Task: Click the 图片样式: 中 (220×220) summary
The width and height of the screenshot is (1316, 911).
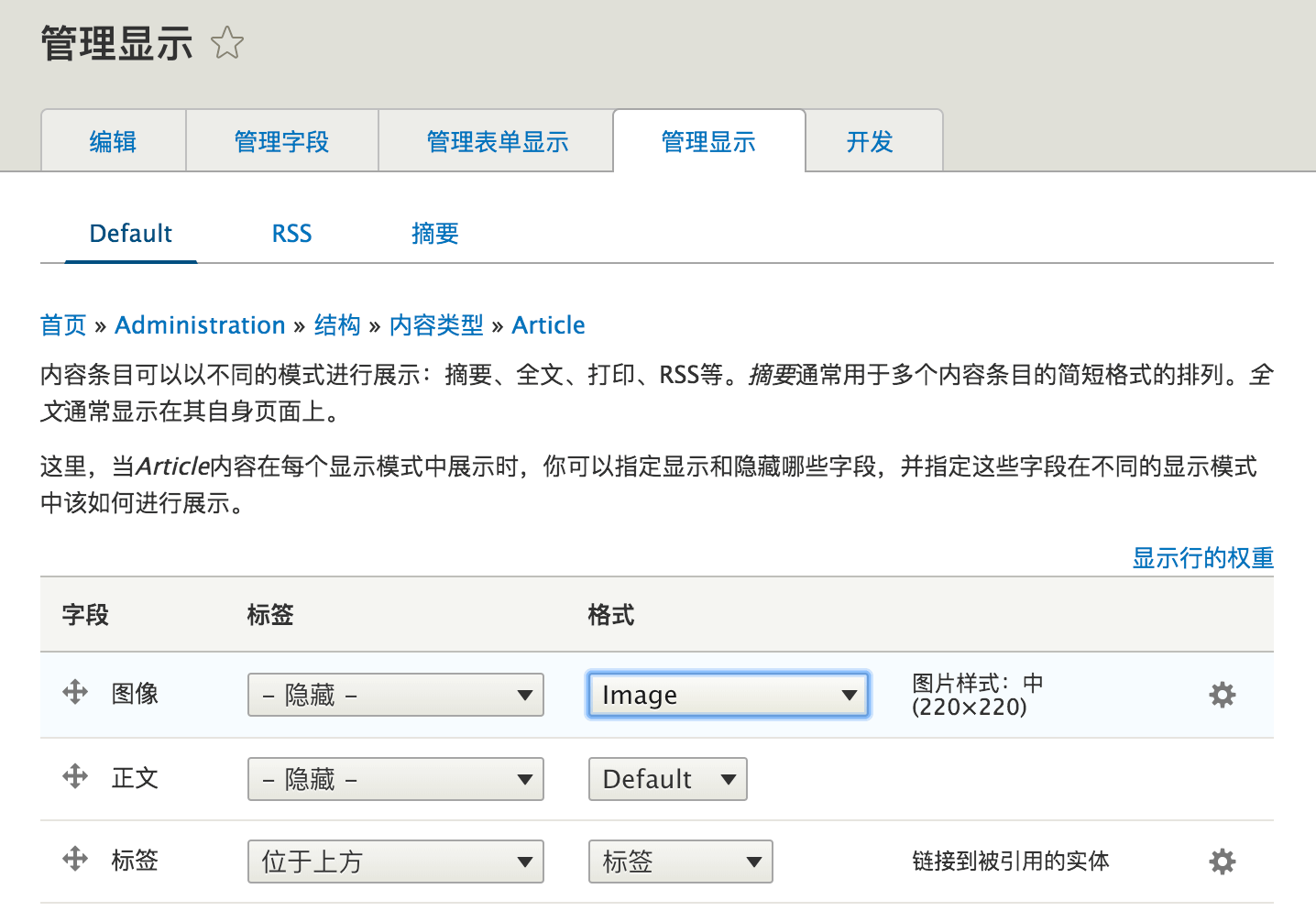Action: tap(978, 695)
